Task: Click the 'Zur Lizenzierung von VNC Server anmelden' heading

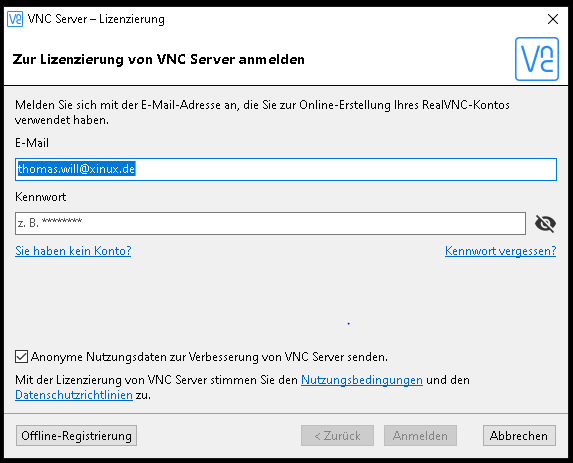Action: (159, 59)
